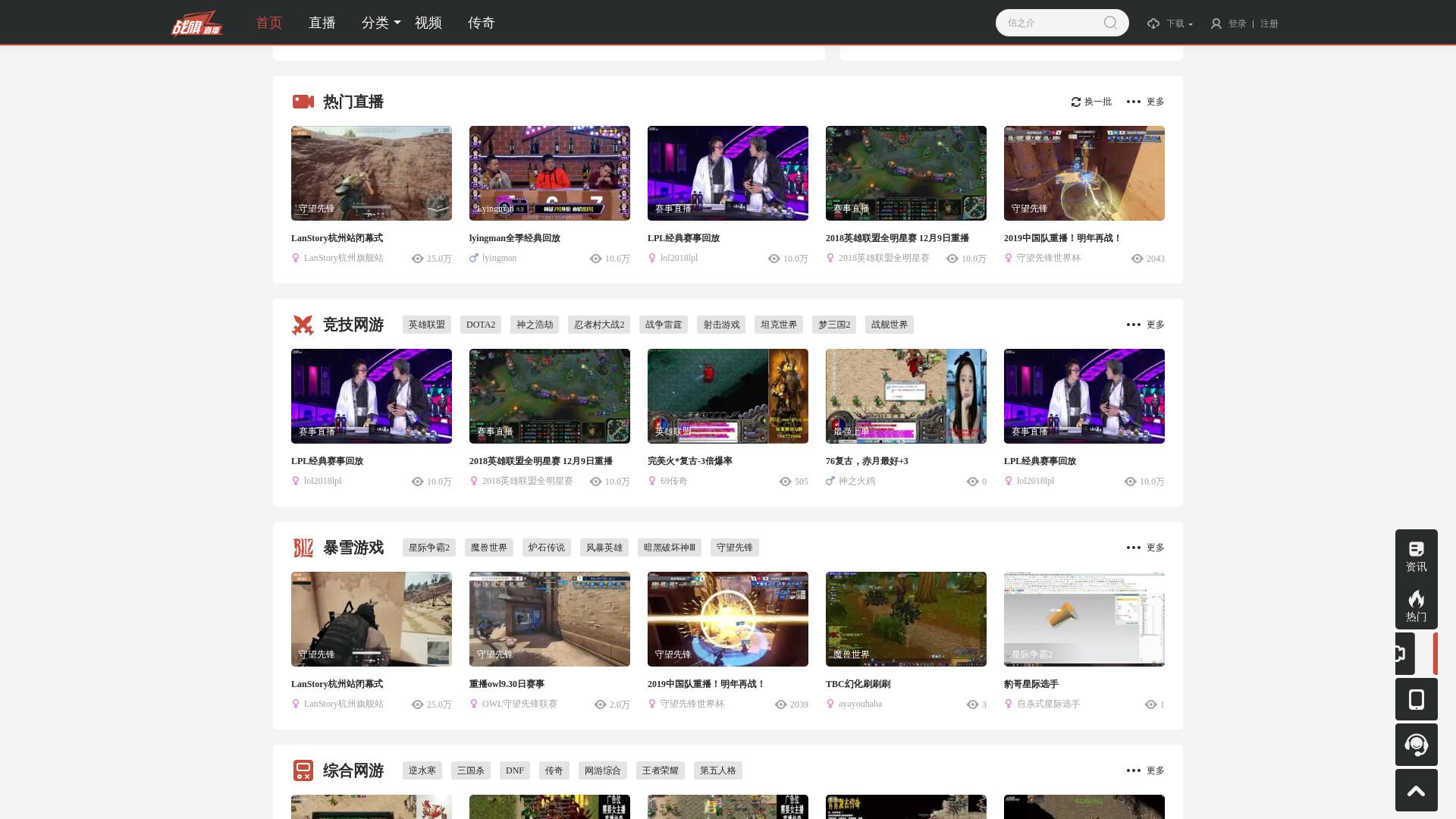The height and width of the screenshot is (819, 1456).
Task: Select the 魔兽世界 tag
Action: (489, 548)
